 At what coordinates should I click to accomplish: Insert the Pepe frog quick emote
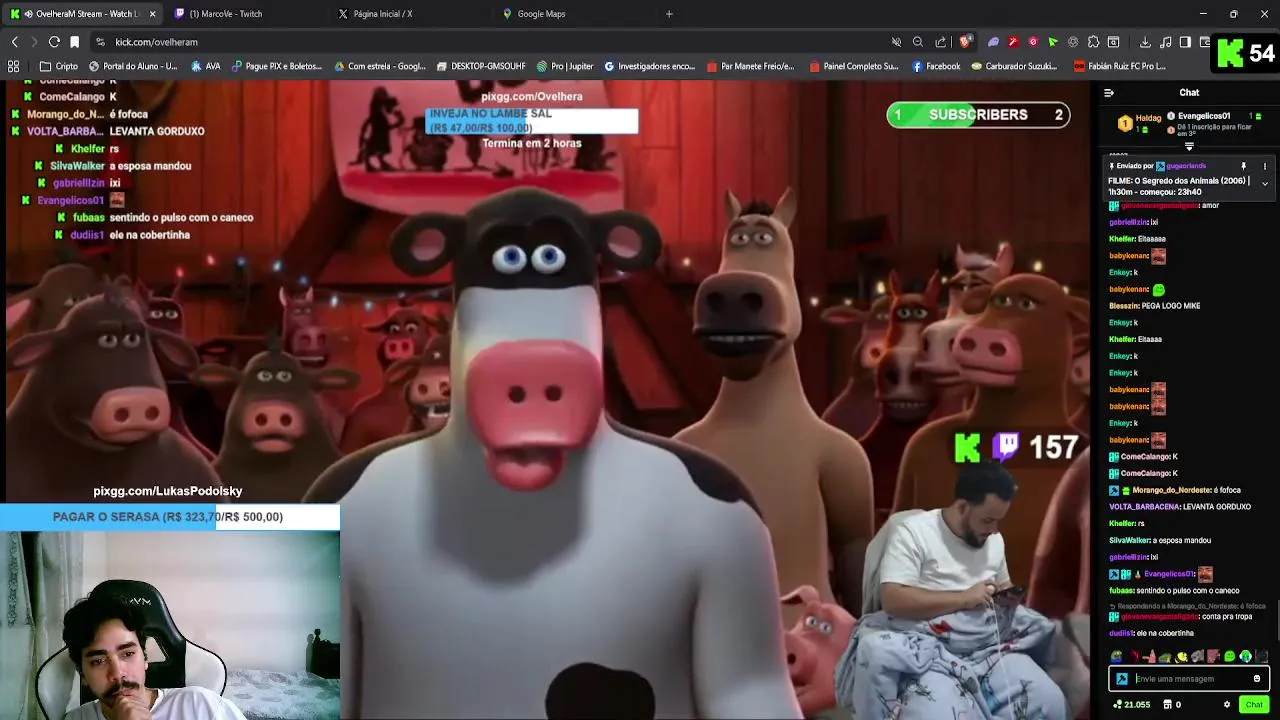pyautogui.click(x=1117, y=657)
